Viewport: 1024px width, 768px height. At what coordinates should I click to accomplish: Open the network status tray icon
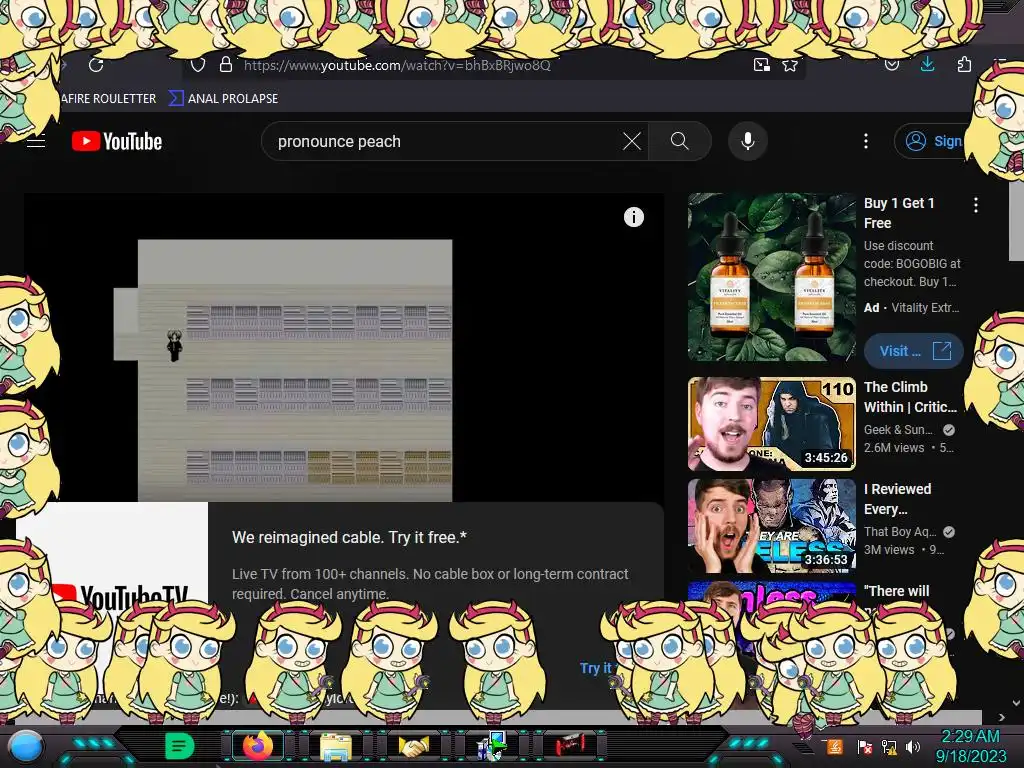click(889, 747)
